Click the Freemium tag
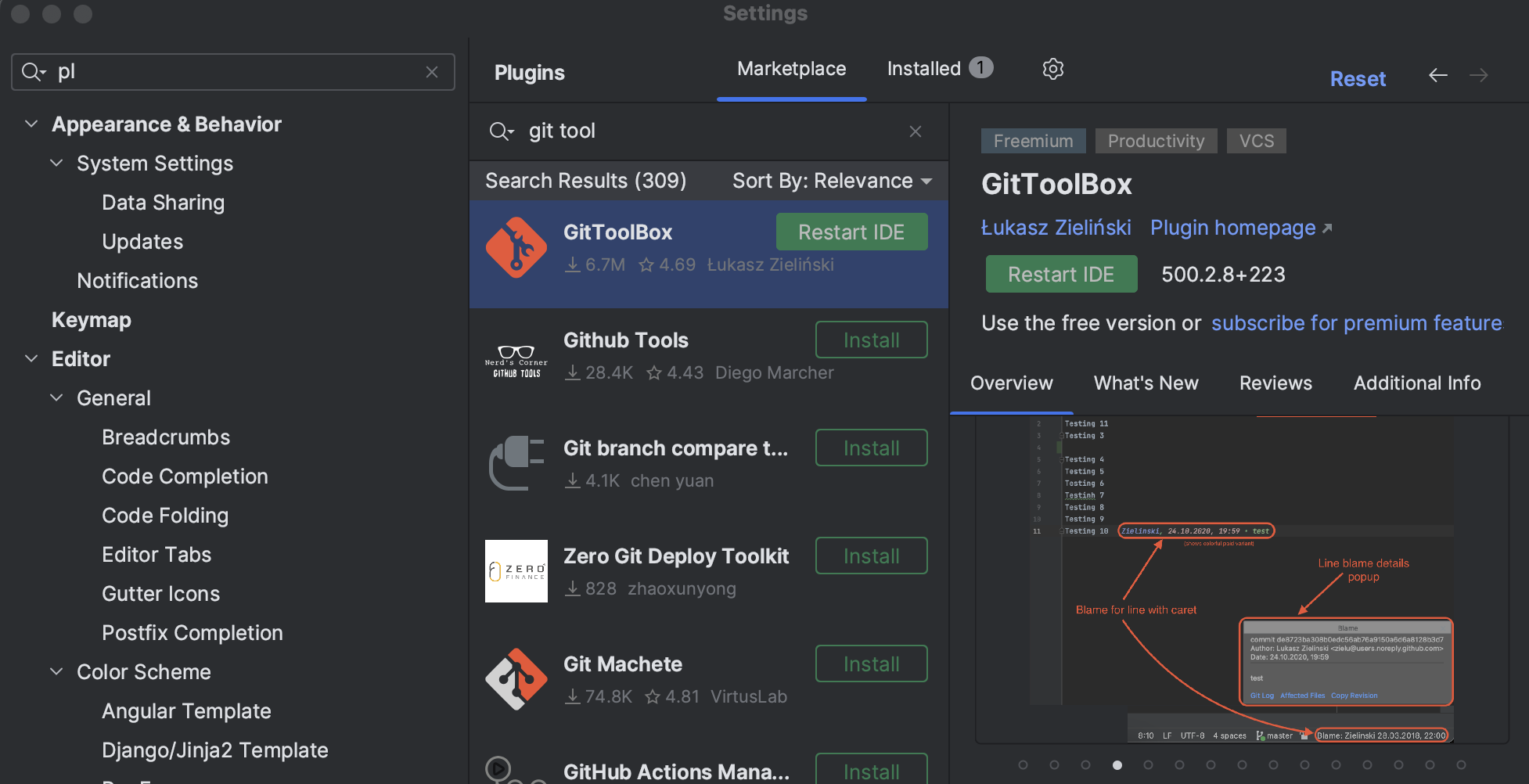The image size is (1529, 784). click(1033, 141)
